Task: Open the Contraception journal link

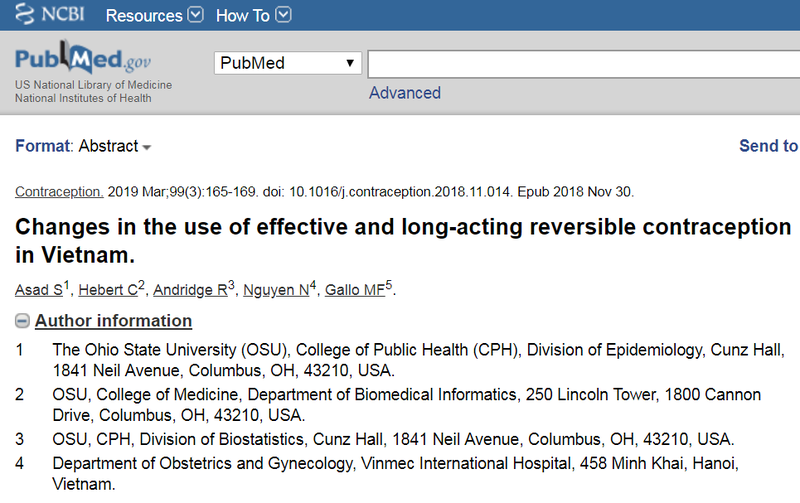Action: (x=59, y=192)
